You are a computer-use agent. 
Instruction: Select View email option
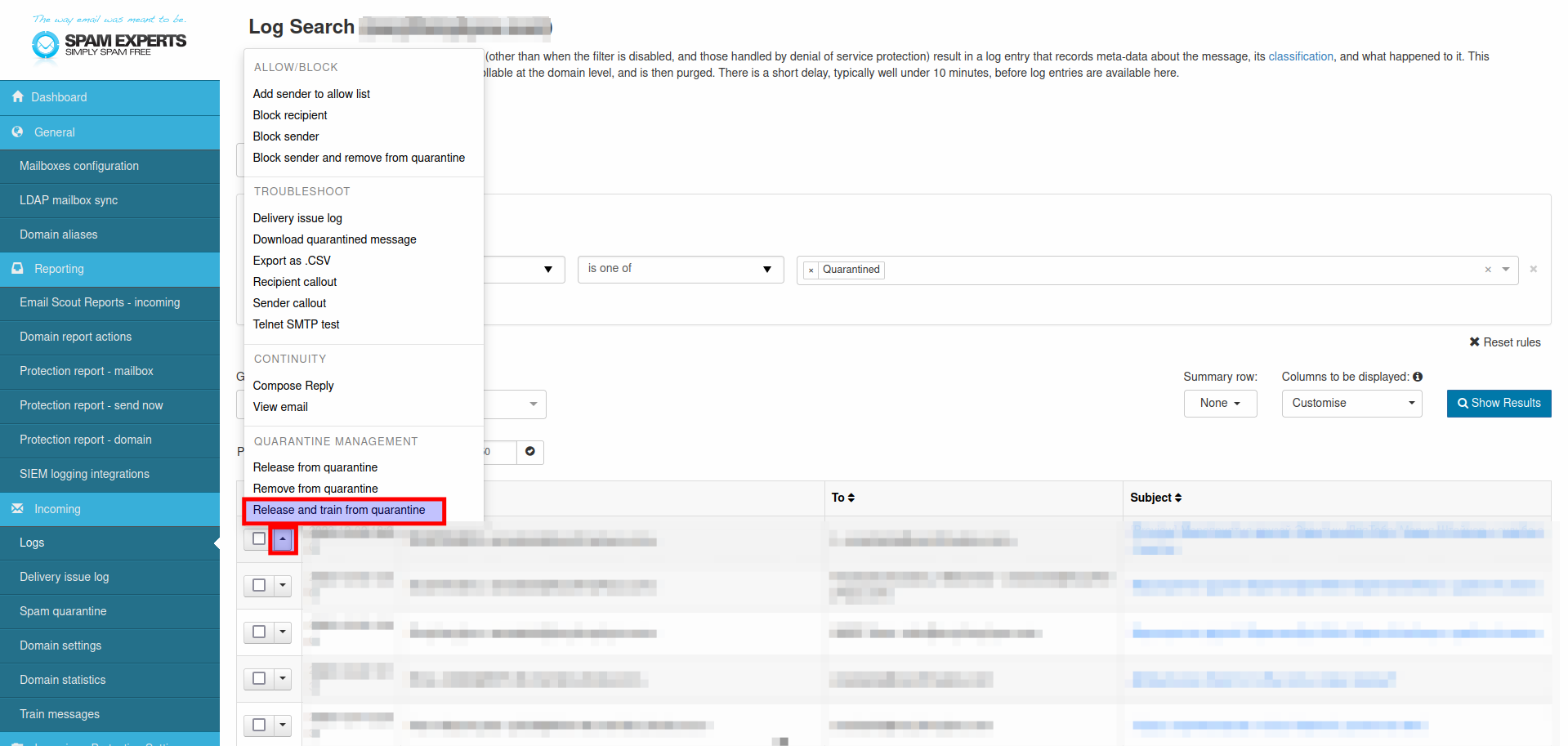[280, 407]
